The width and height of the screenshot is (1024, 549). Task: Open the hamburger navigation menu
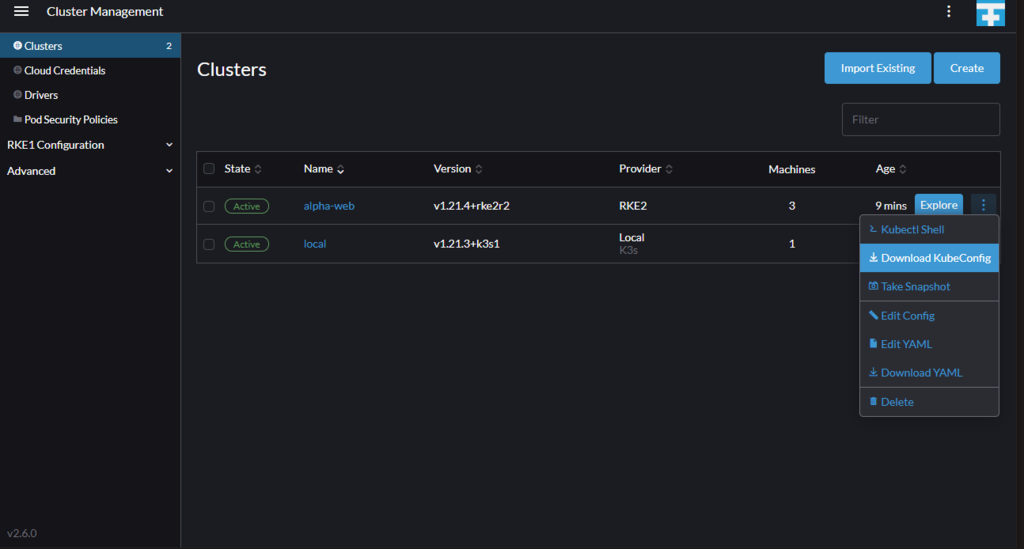pos(21,11)
